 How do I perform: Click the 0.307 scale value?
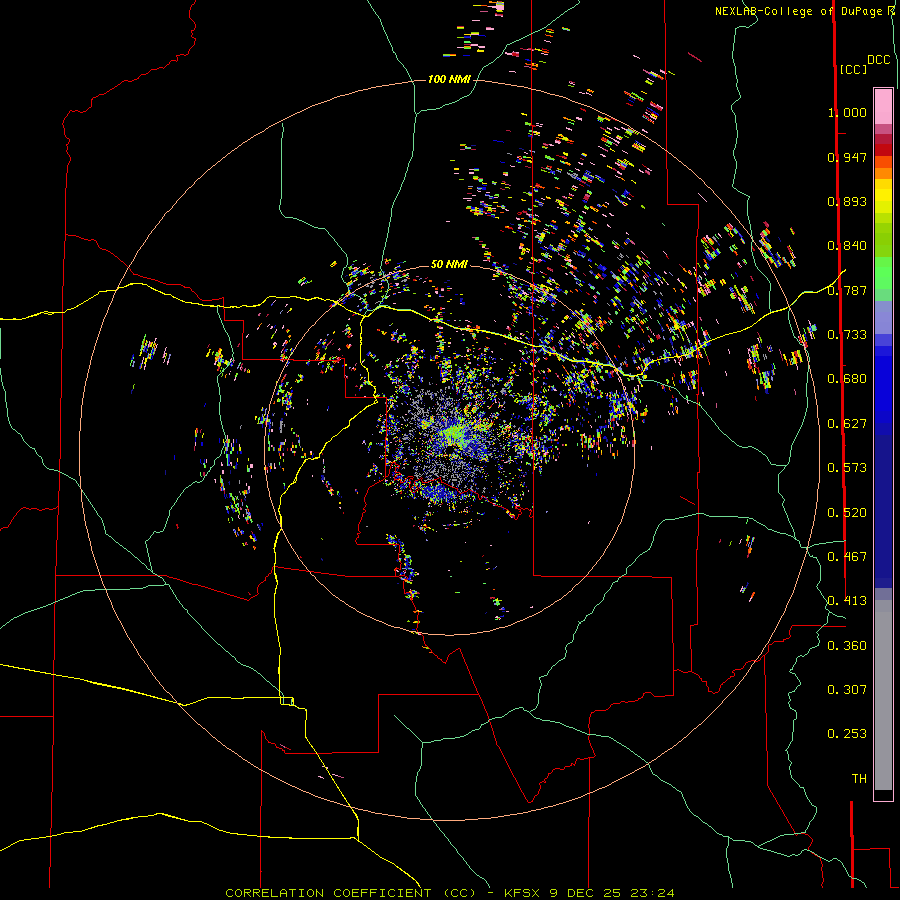[847, 690]
